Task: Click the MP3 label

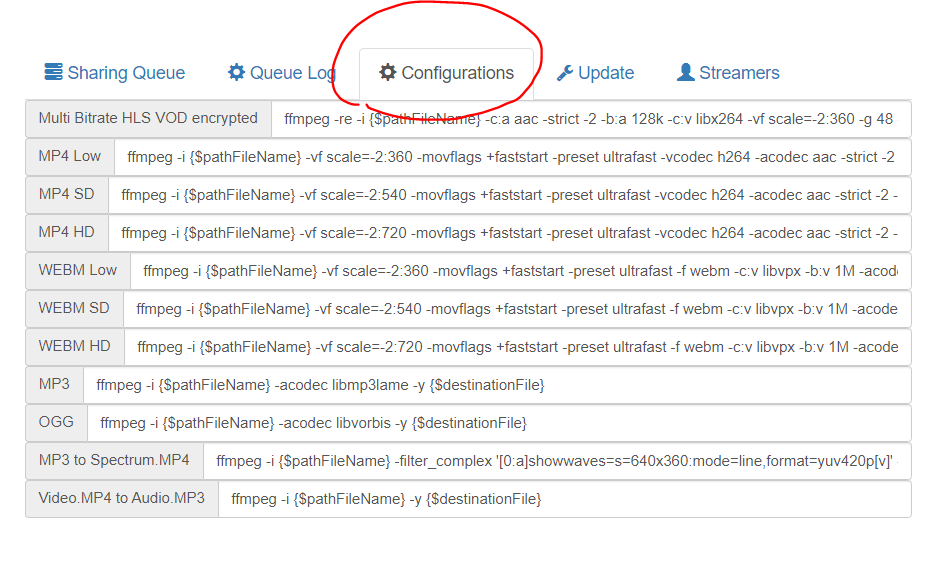Action: pyautogui.click(x=54, y=385)
